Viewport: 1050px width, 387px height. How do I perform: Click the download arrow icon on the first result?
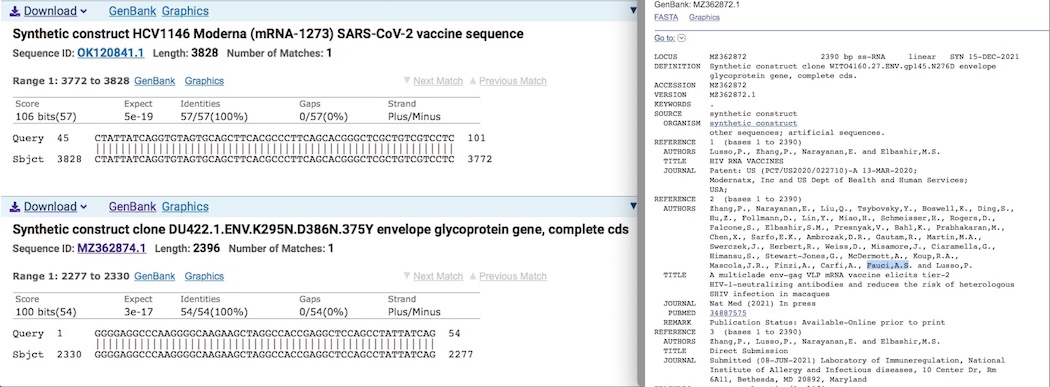point(15,11)
